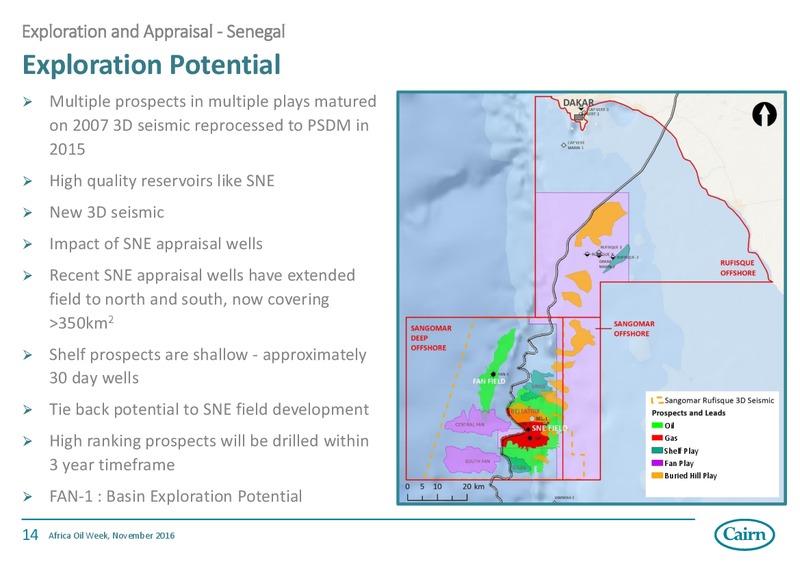Click 'Africa Oil Week, November 2016' footer
The image size is (800, 566).
pyautogui.click(x=111, y=535)
